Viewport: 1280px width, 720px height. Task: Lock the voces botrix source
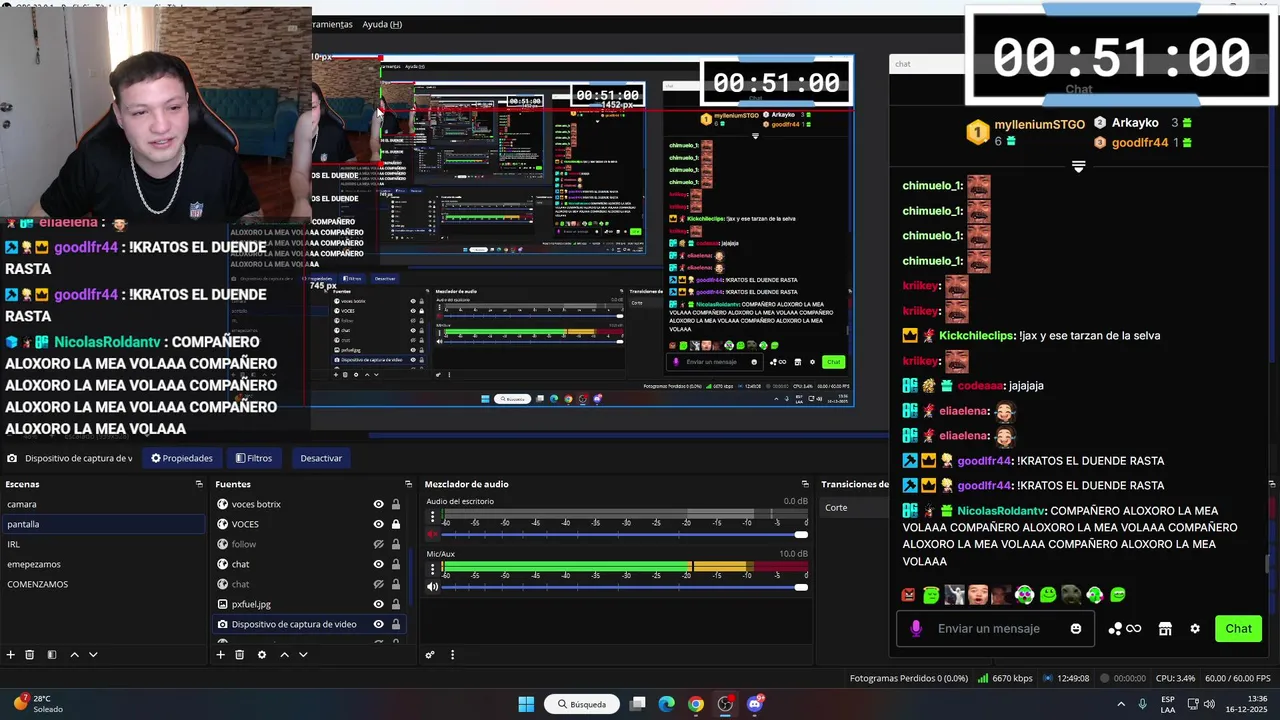pos(396,504)
